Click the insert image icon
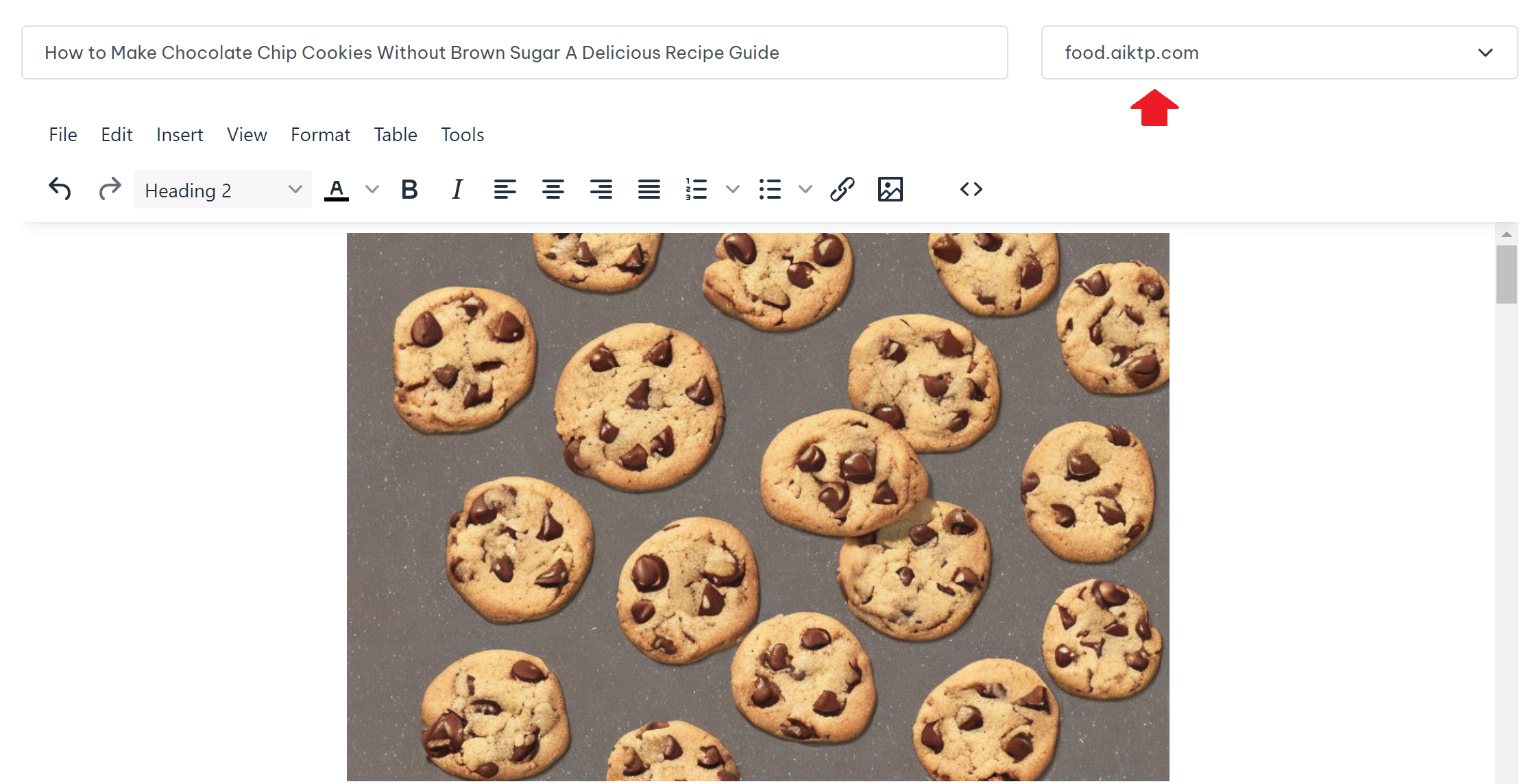This screenshot has width=1539, height=784. click(x=890, y=189)
